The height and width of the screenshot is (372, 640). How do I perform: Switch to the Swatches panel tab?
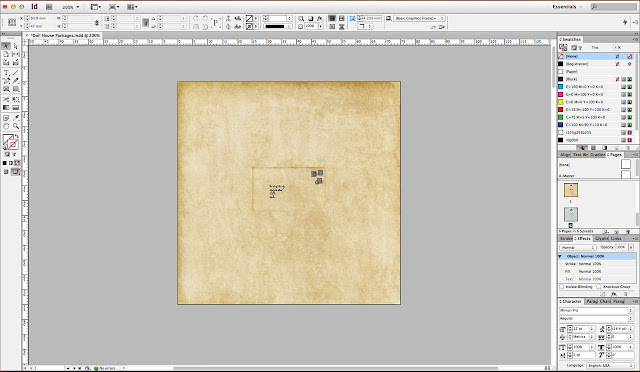[x=570, y=39]
